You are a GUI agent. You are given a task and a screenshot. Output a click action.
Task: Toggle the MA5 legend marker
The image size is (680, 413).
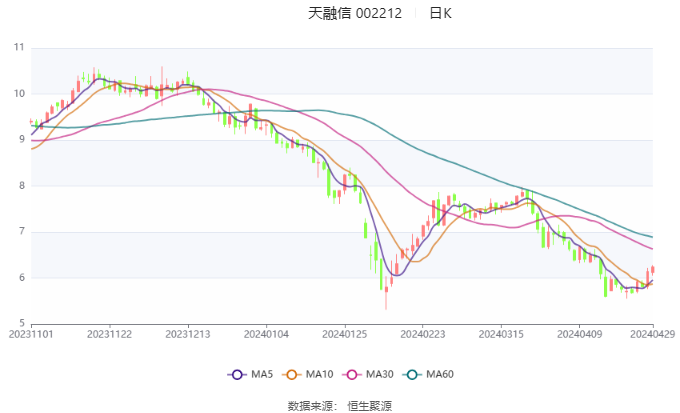[x=237, y=374]
